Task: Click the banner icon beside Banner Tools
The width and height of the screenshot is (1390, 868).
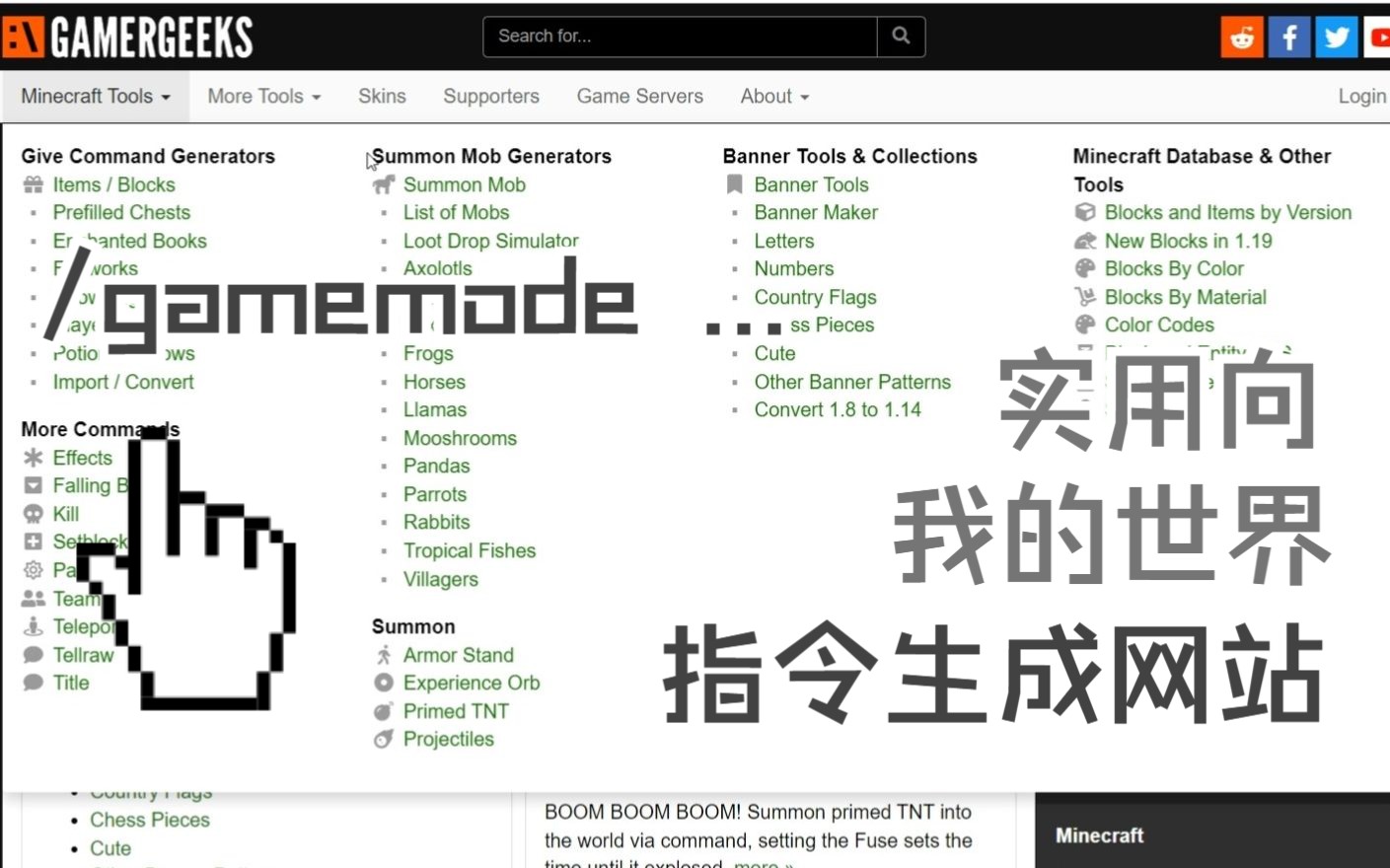Action: click(x=734, y=184)
